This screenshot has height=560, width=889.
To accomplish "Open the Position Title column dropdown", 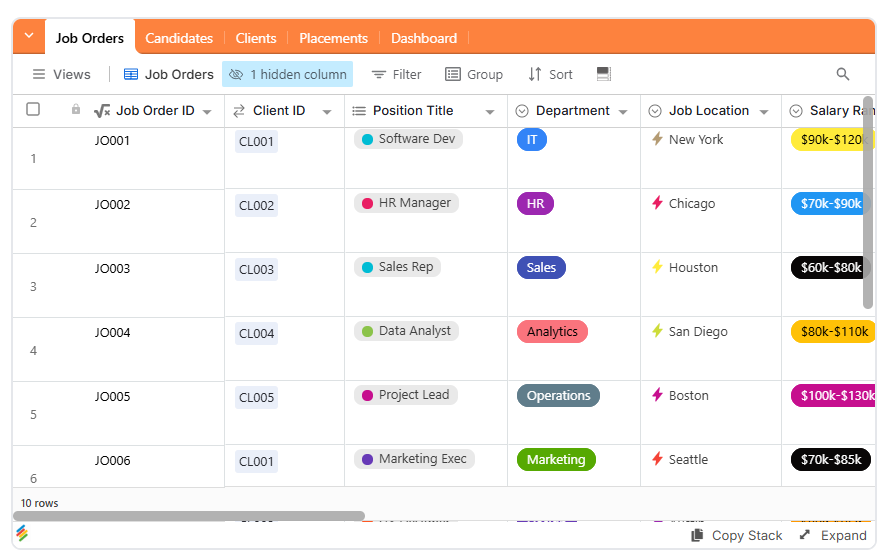I will tap(490, 112).
